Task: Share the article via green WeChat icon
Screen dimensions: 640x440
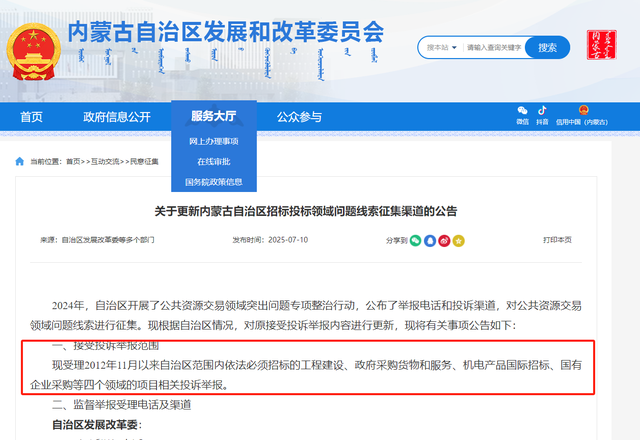Action: tap(415, 241)
